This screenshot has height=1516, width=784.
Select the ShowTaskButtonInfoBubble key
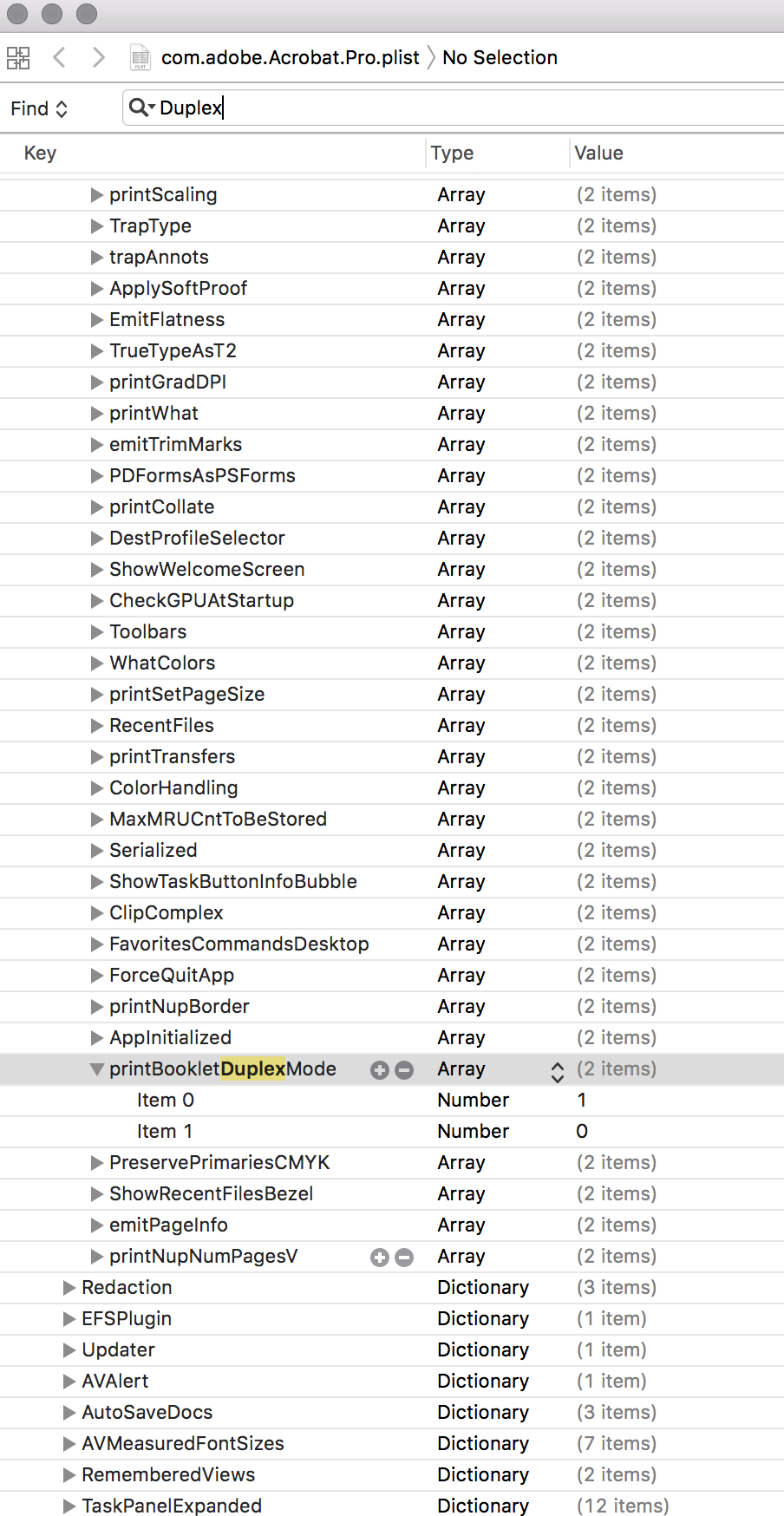point(232,881)
